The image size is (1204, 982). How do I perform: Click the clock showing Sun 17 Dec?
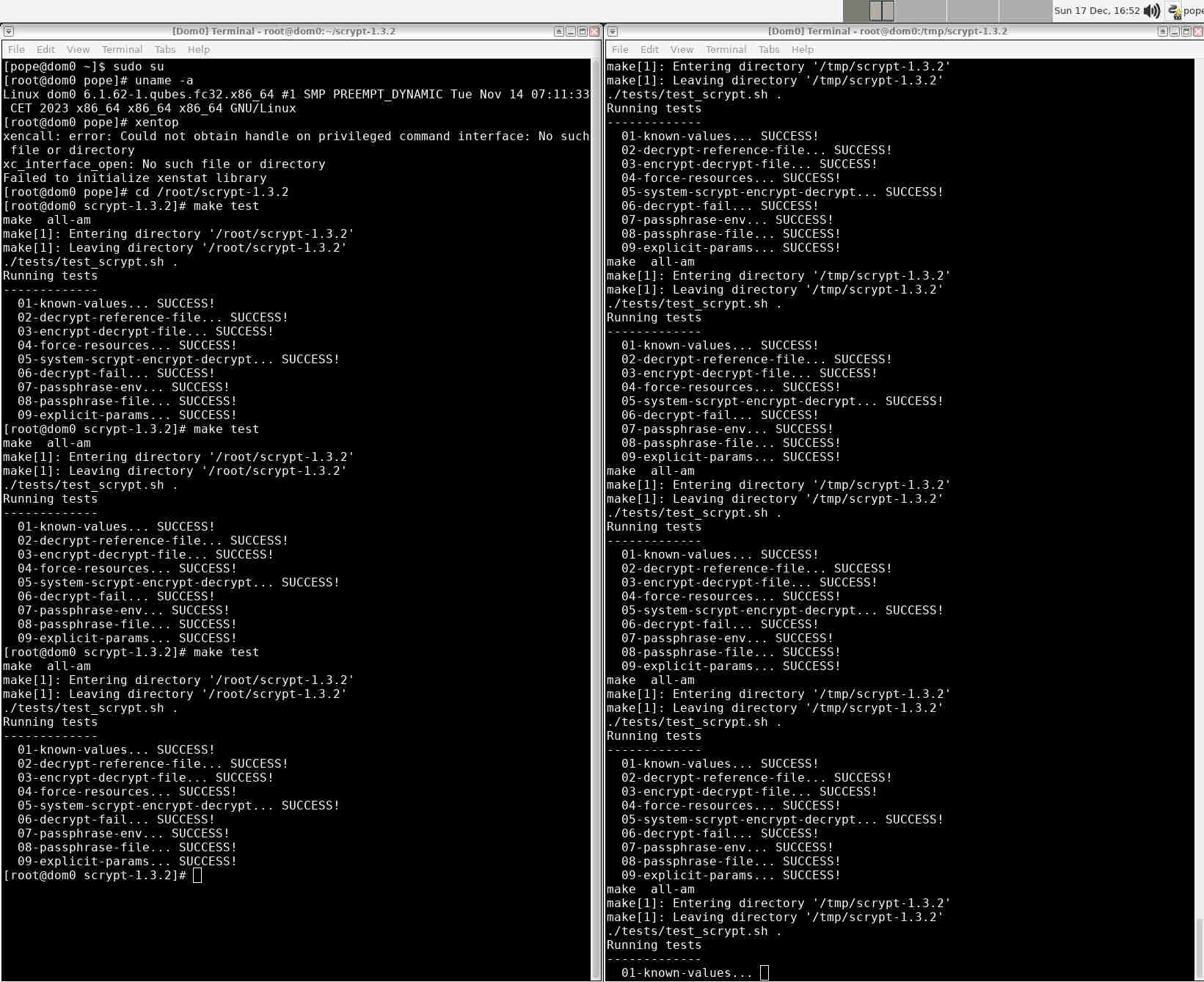pos(1097,11)
